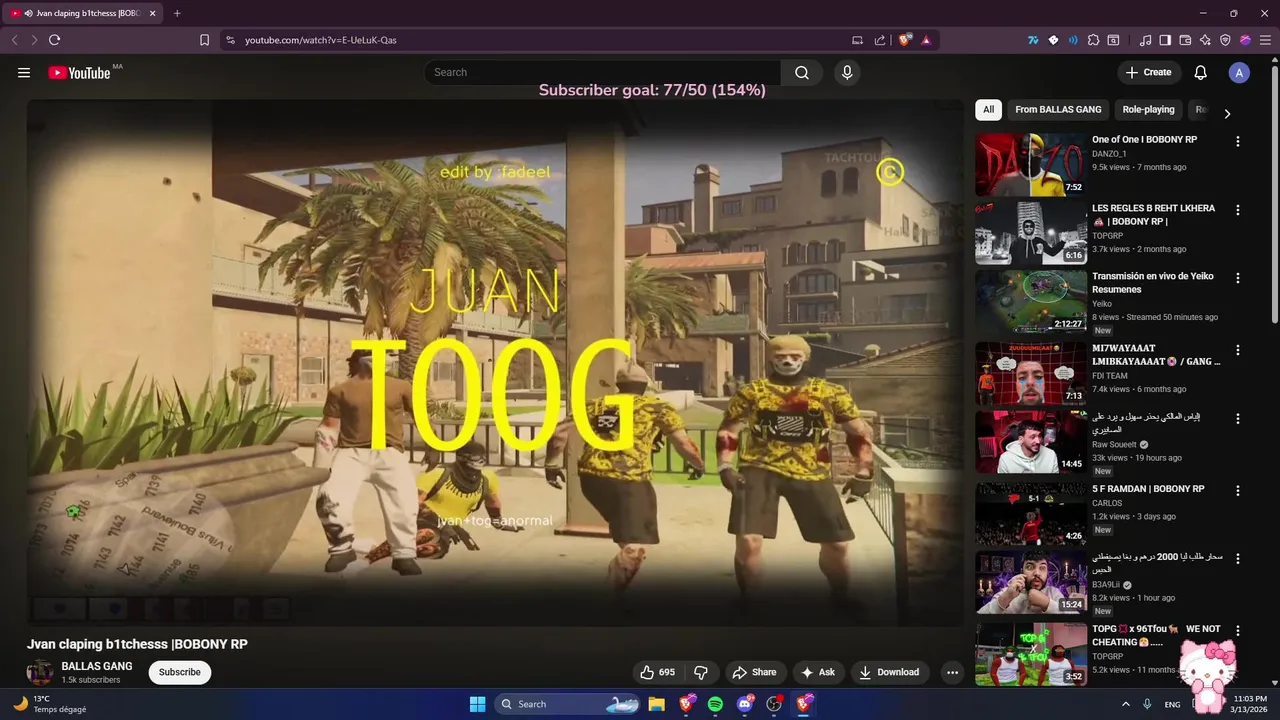Toggle the browser sidebar panel icon
The width and height of the screenshot is (1280, 720).
coord(1165,40)
